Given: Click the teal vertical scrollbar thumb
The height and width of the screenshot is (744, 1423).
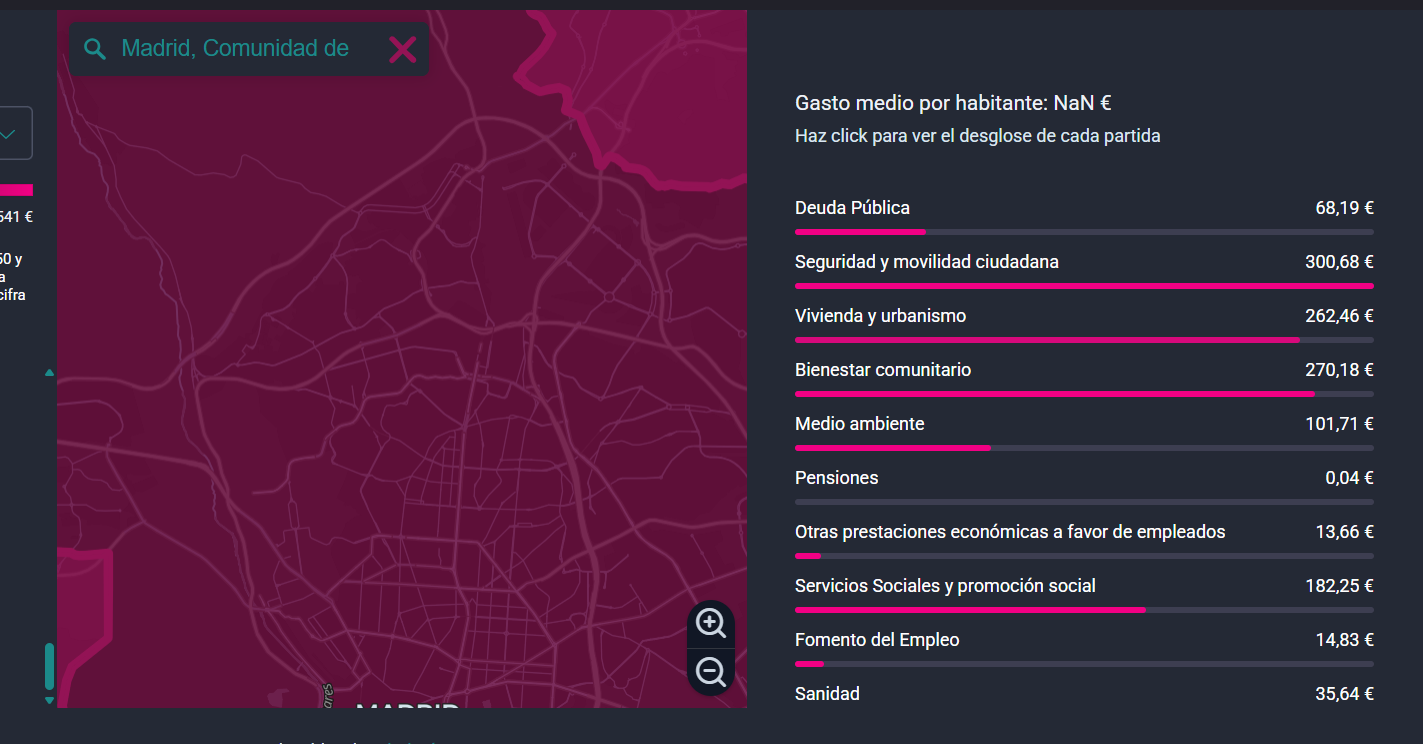Looking at the screenshot, I should click(x=49, y=666).
